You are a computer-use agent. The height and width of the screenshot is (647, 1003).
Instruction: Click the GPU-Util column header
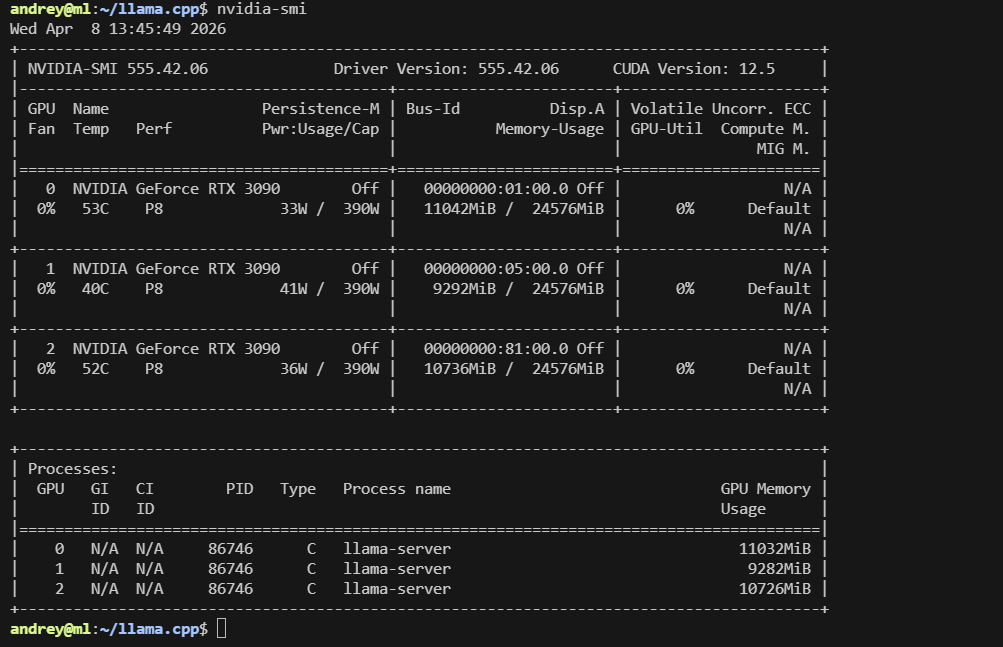(666, 129)
